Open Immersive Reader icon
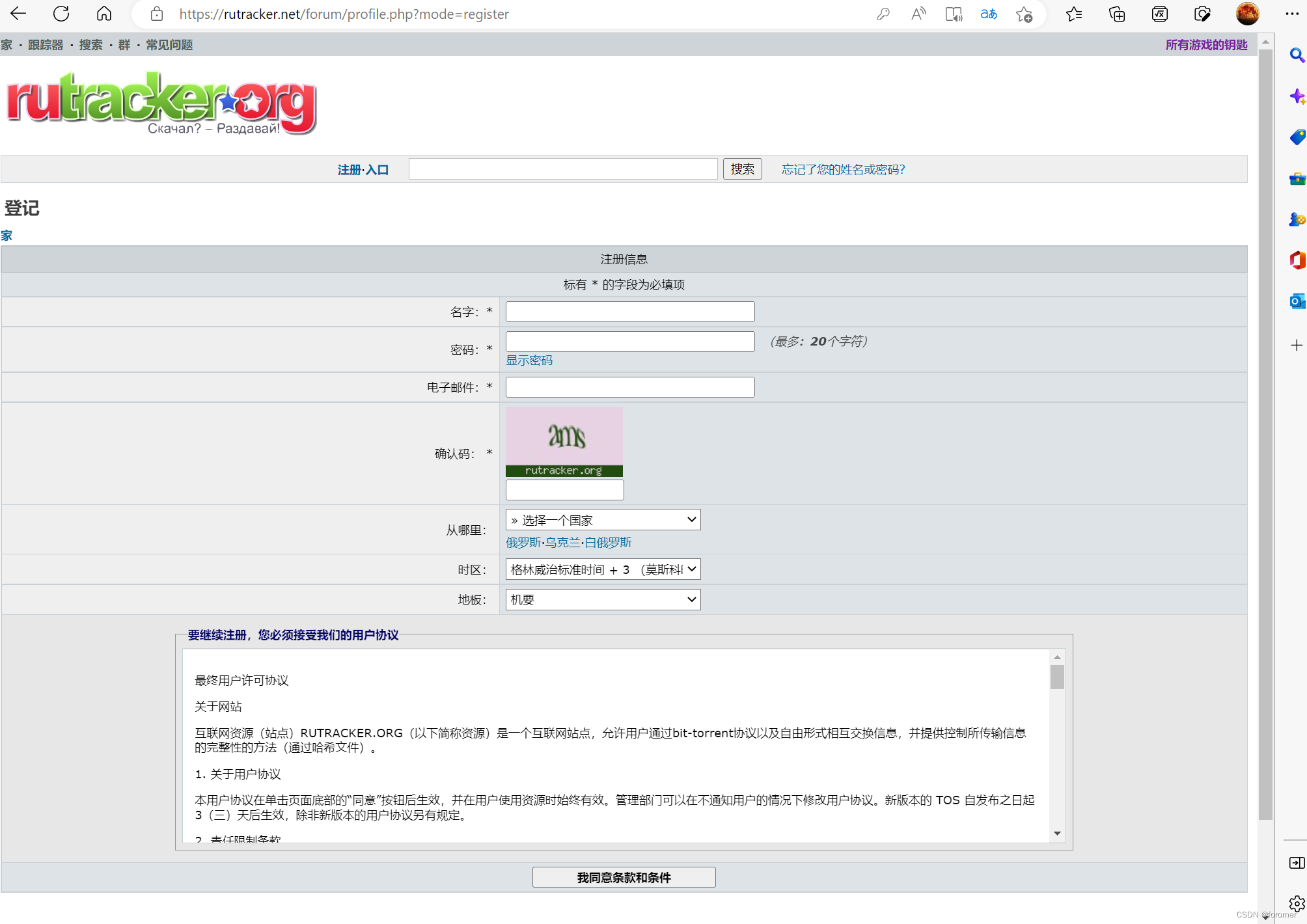Viewport: 1307px width, 924px height. coord(954,14)
